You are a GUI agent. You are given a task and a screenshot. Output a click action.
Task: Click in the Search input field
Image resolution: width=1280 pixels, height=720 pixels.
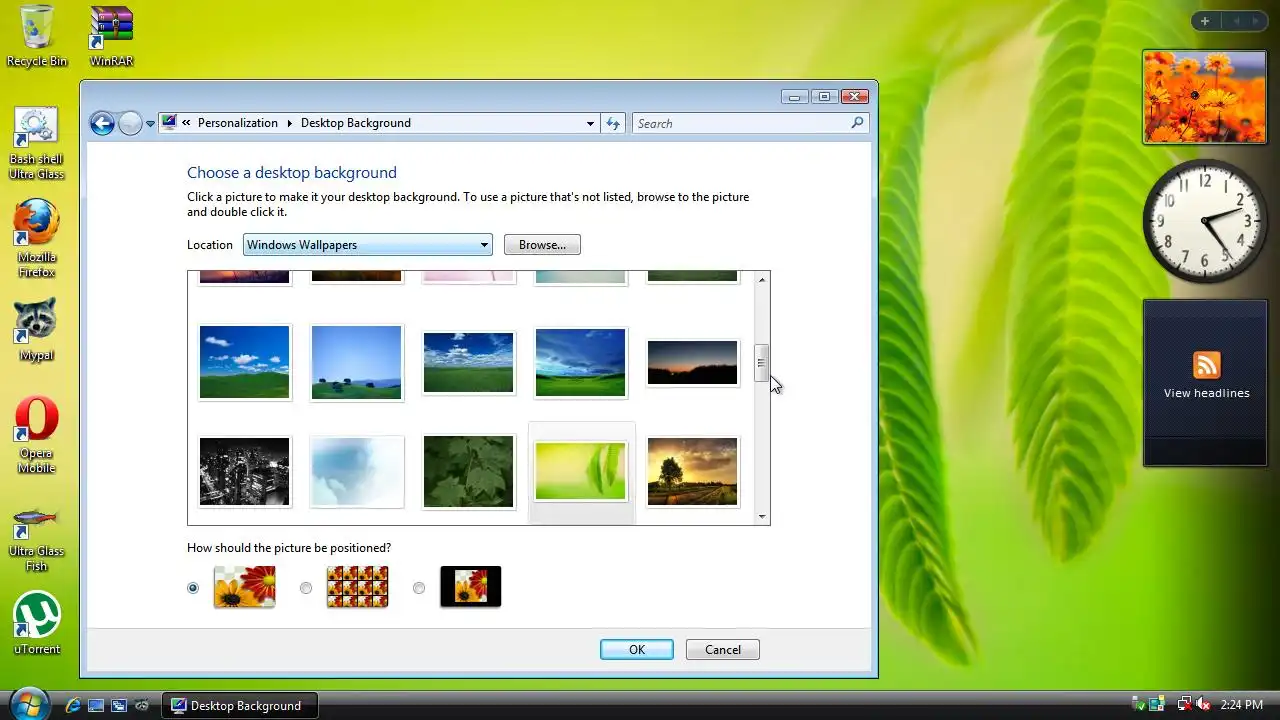click(x=742, y=123)
